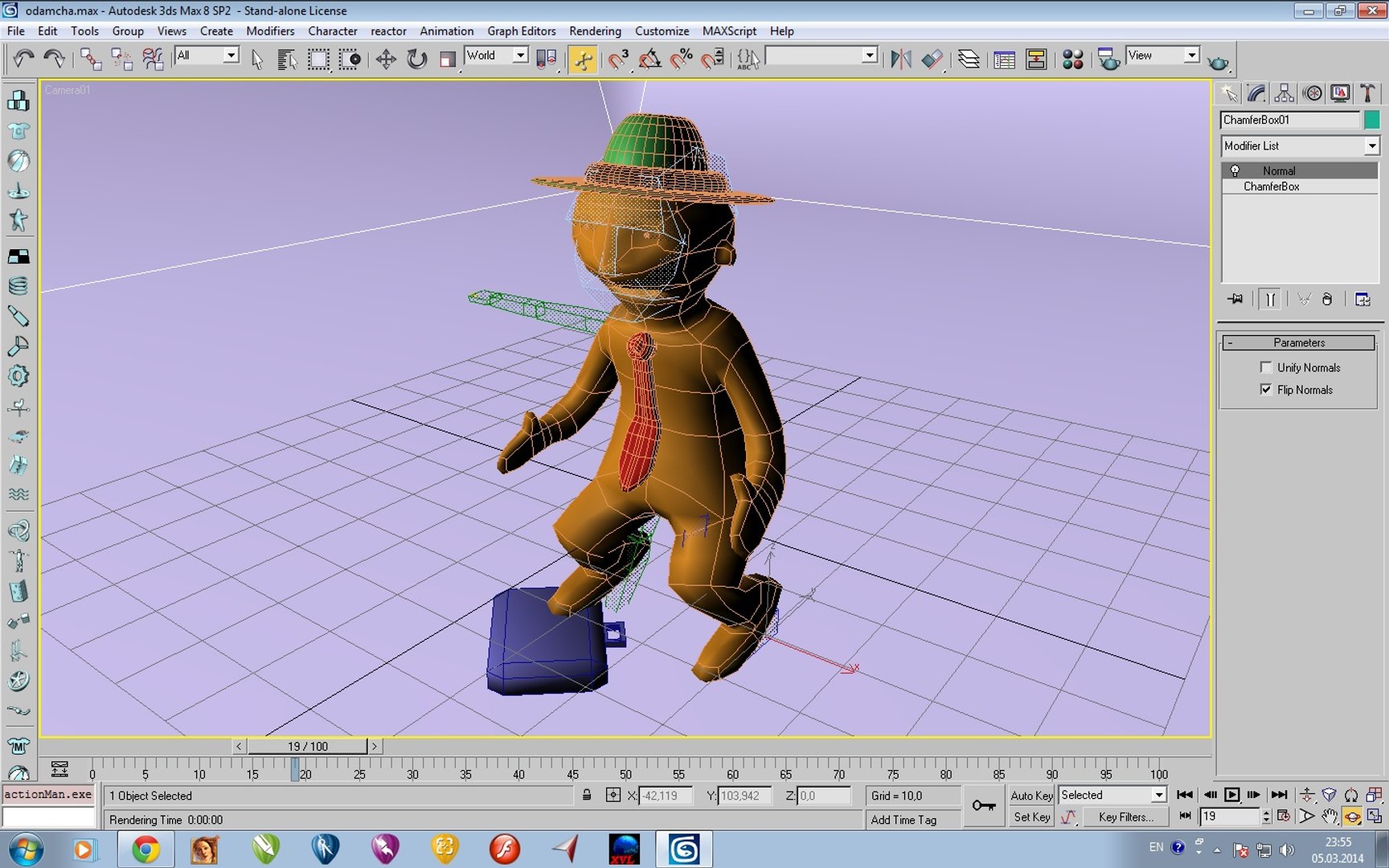This screenshot has height=868, width=1389.
Task: Click the green object color swatch
Action: point(1371,120)
